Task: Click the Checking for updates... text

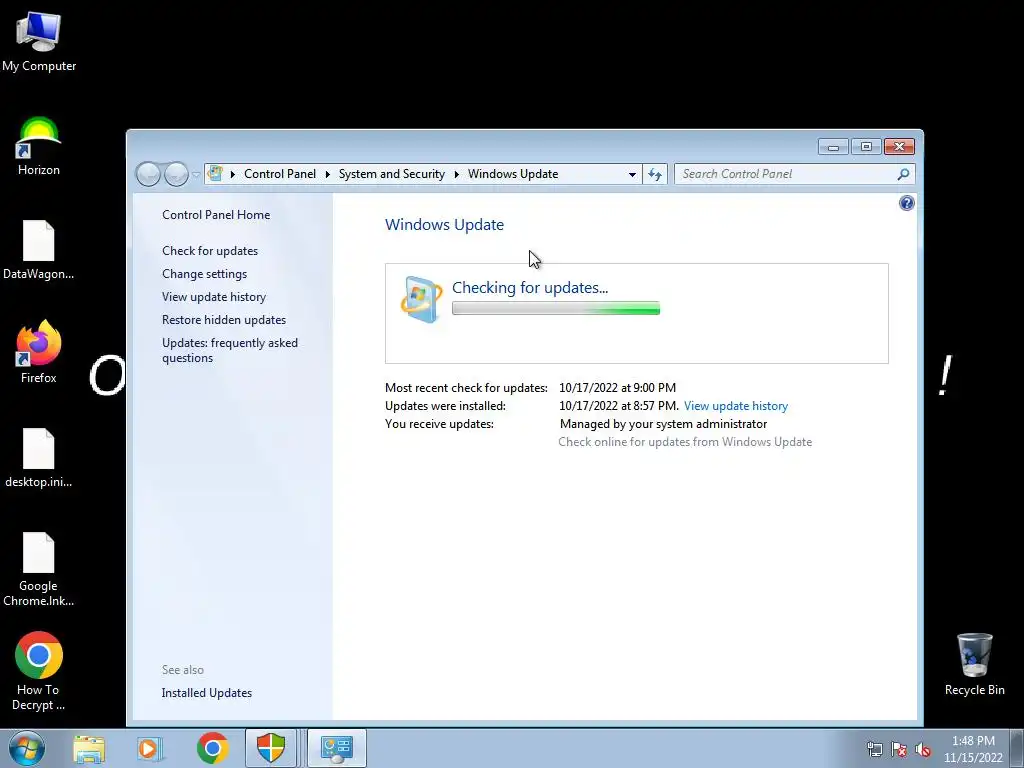Action: [x=530, y=287]
